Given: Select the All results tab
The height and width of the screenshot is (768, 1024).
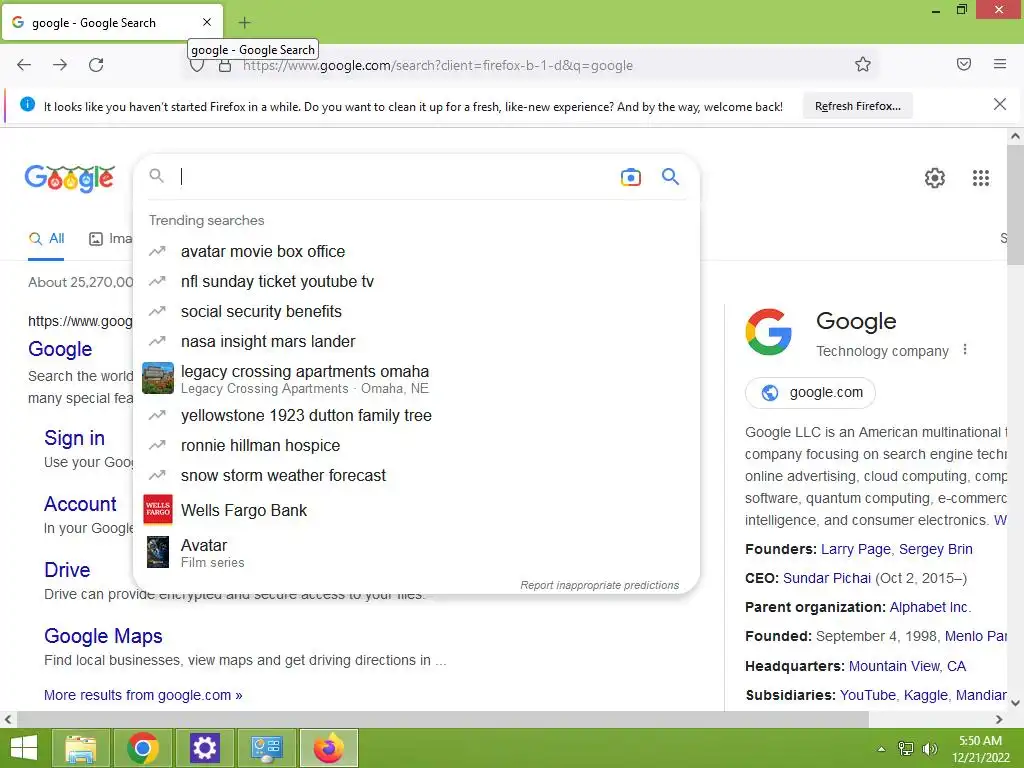Looking at the screenshot, I should [46, 239].
